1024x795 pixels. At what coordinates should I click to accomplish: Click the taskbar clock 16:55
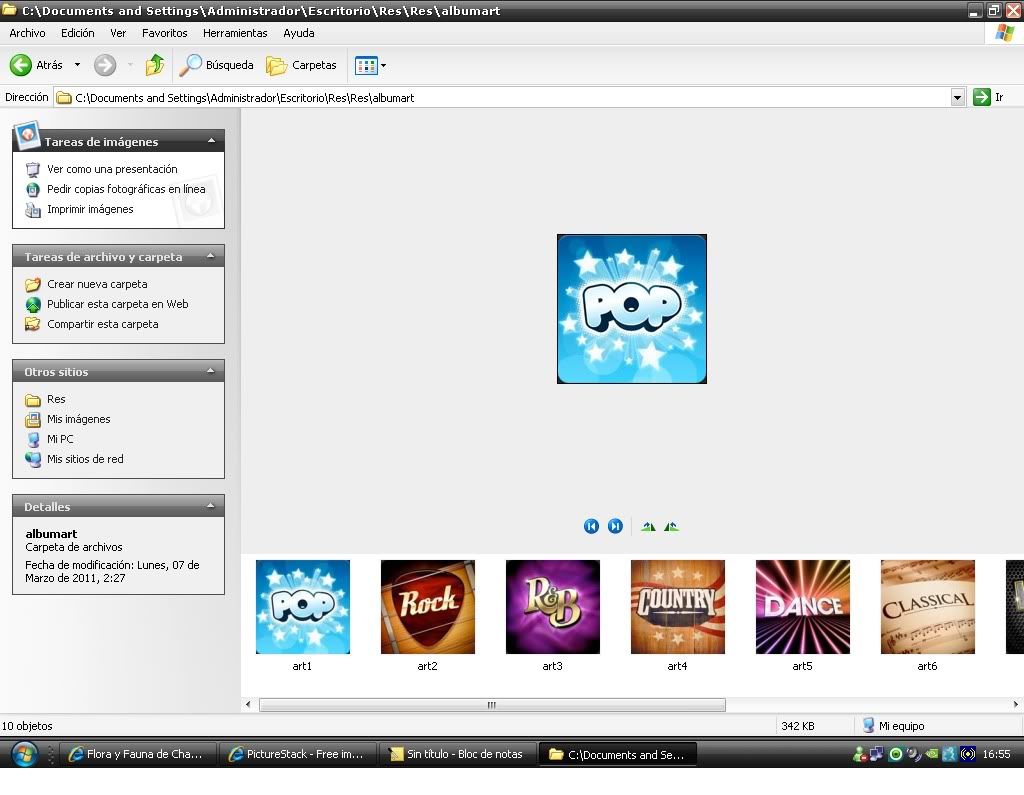[996, 754]
